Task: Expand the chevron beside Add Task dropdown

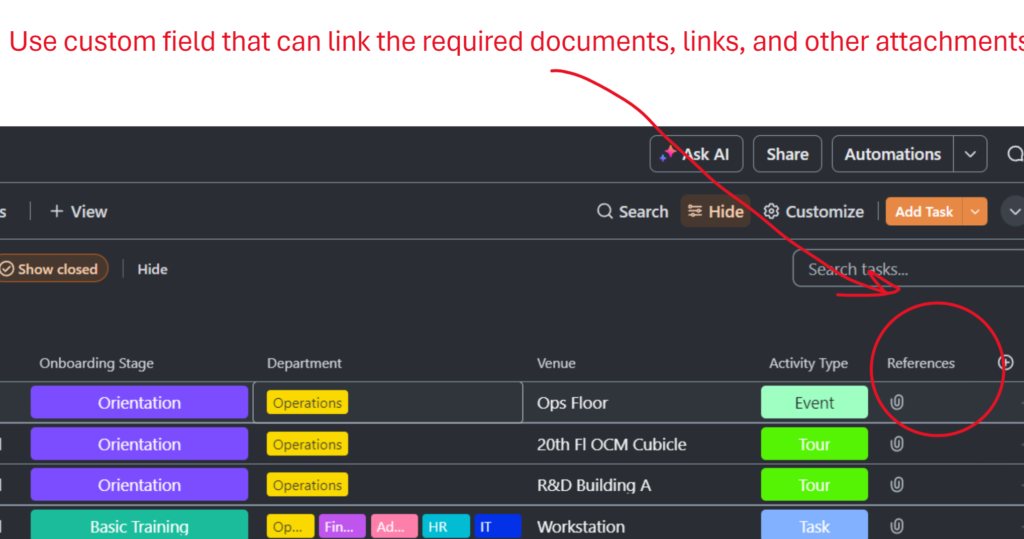Action: 1014,212
